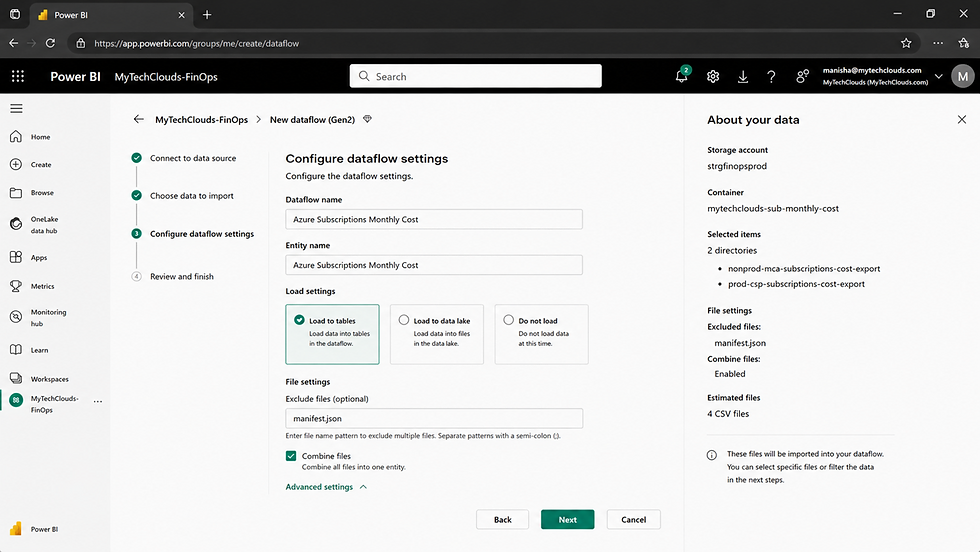Go to Connect to data source step
Viewport: 980px width, 552px height.
coord(192,158)
